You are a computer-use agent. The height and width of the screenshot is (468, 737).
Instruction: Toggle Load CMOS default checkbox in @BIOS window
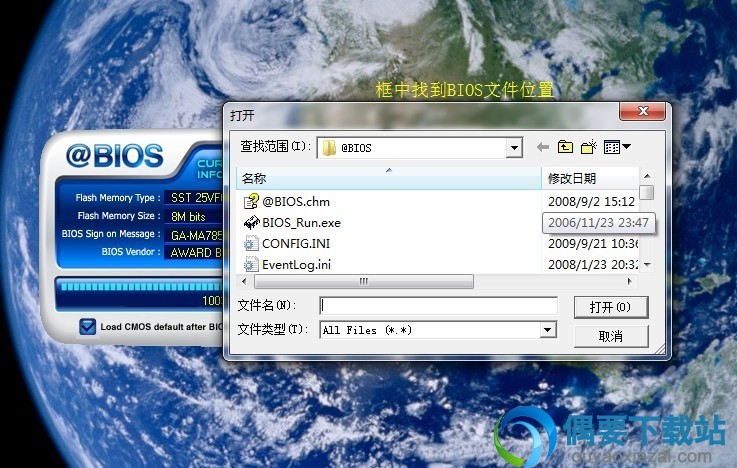[x=87, y=327]
